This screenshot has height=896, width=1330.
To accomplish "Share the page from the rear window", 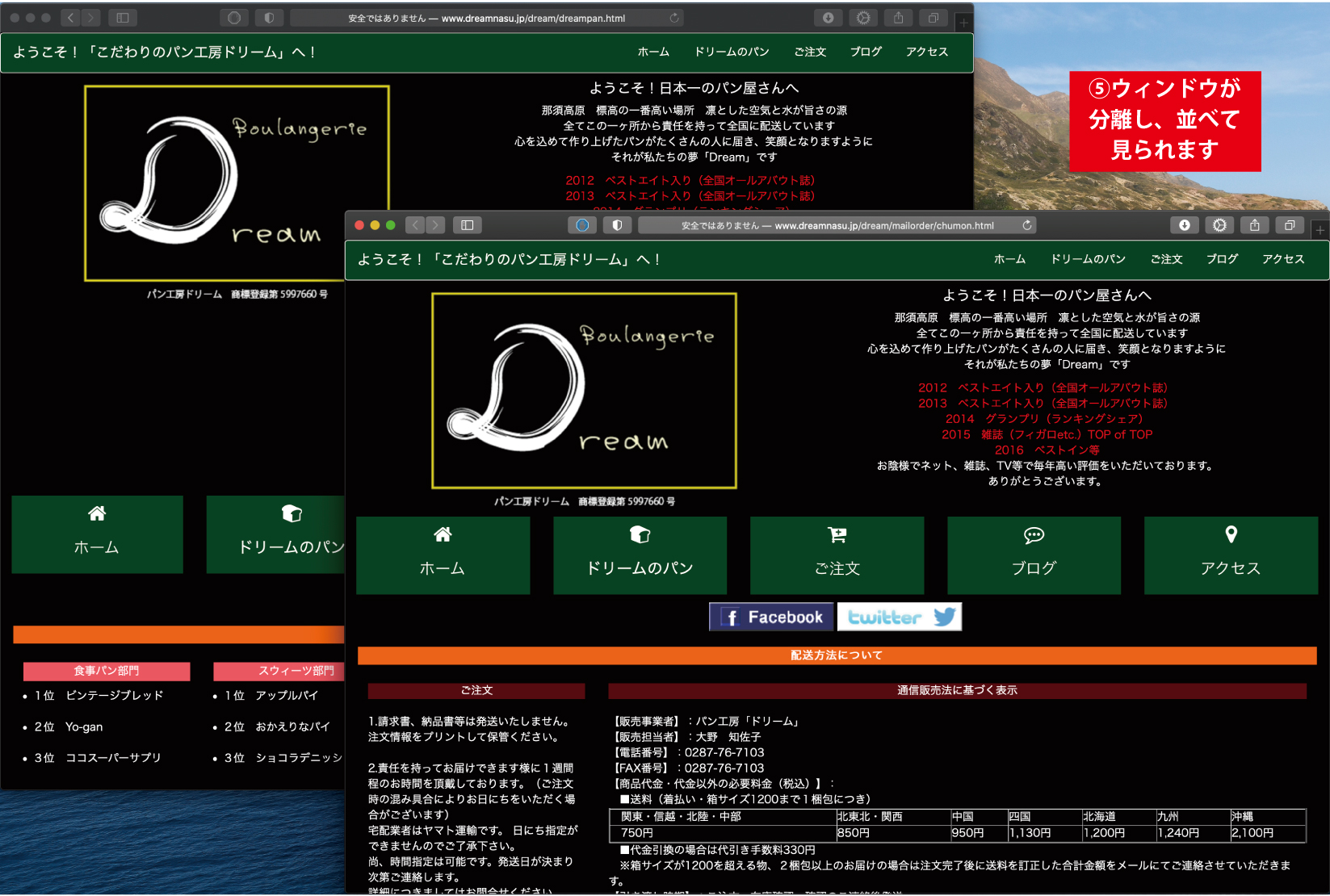I will pyautogui.click(x=898, y=18).
